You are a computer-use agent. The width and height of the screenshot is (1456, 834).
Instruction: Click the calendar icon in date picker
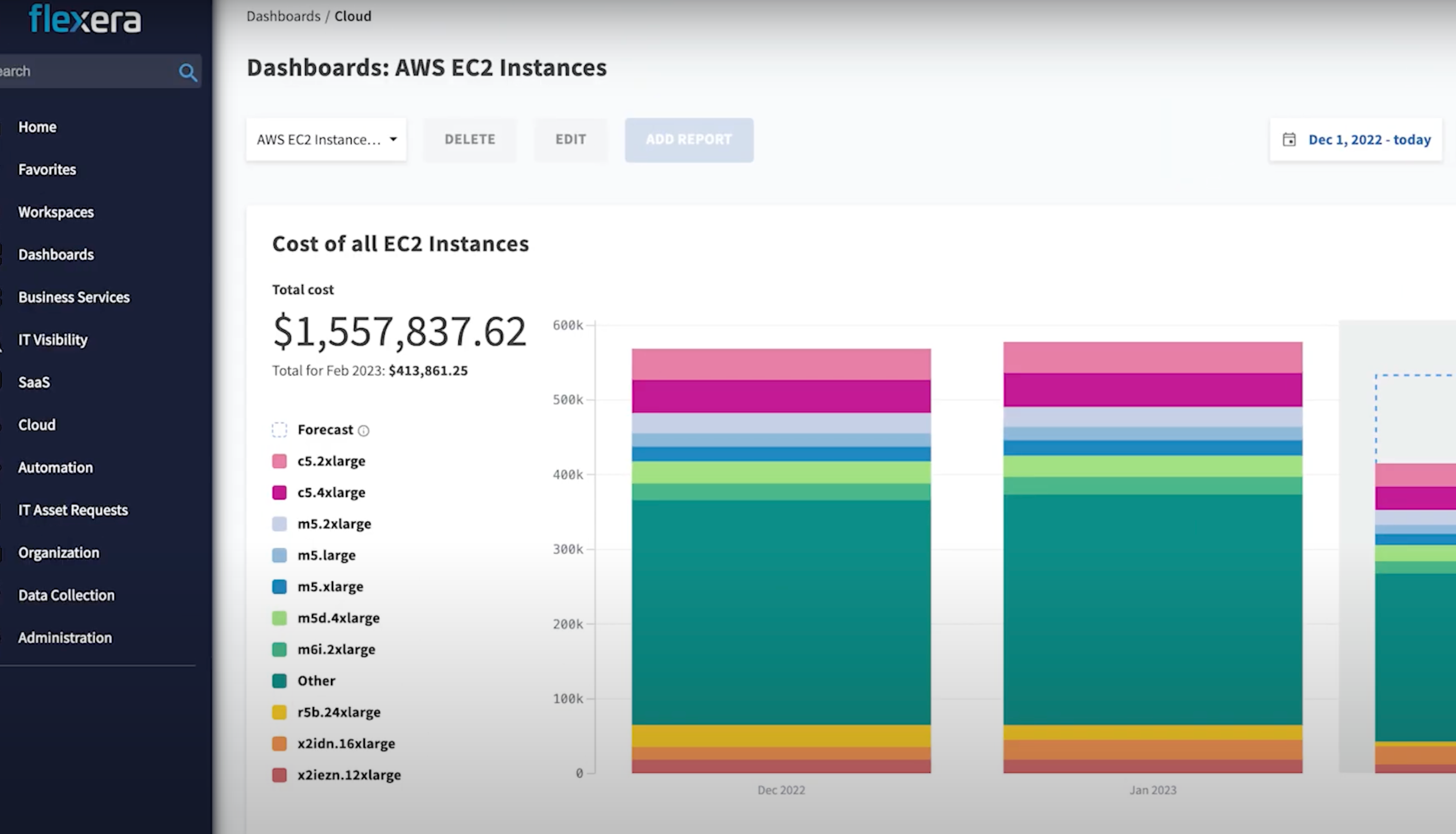[1289, 140]
